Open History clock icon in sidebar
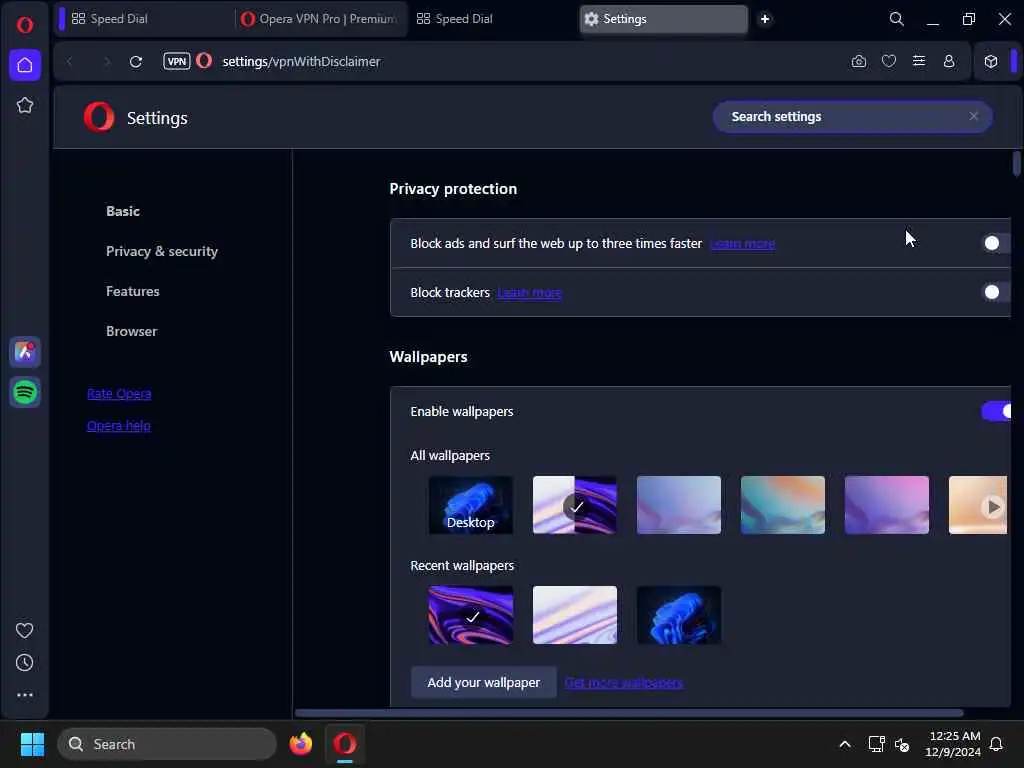The image size is (1024, 768). pos(24,663)
